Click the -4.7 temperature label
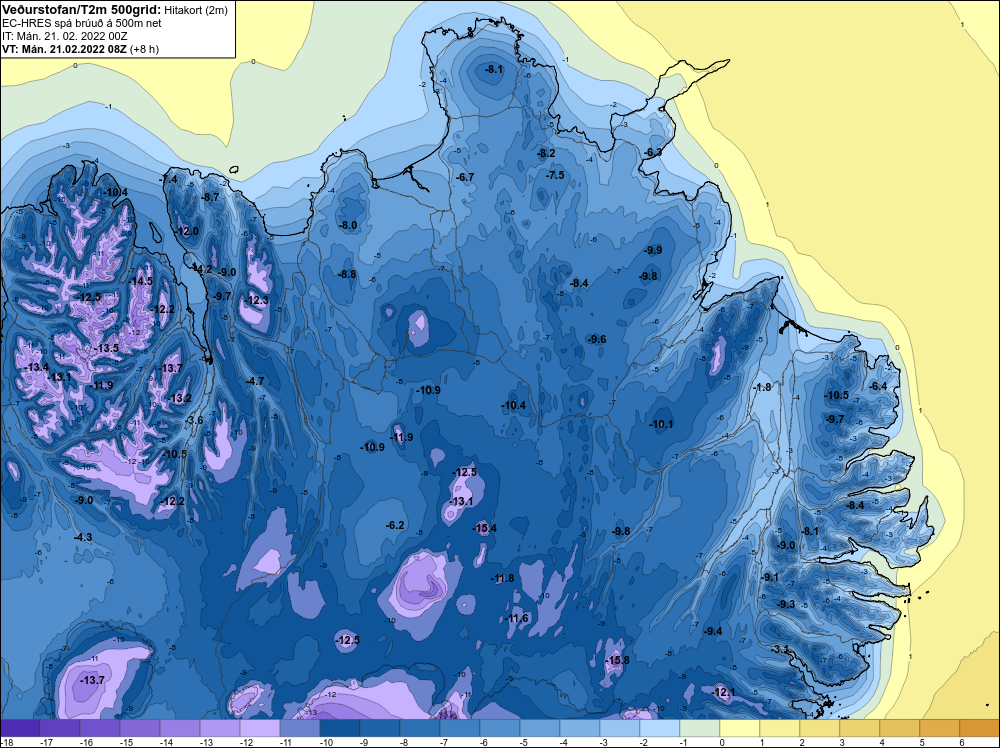1000x748 pixels. (254, 381)
